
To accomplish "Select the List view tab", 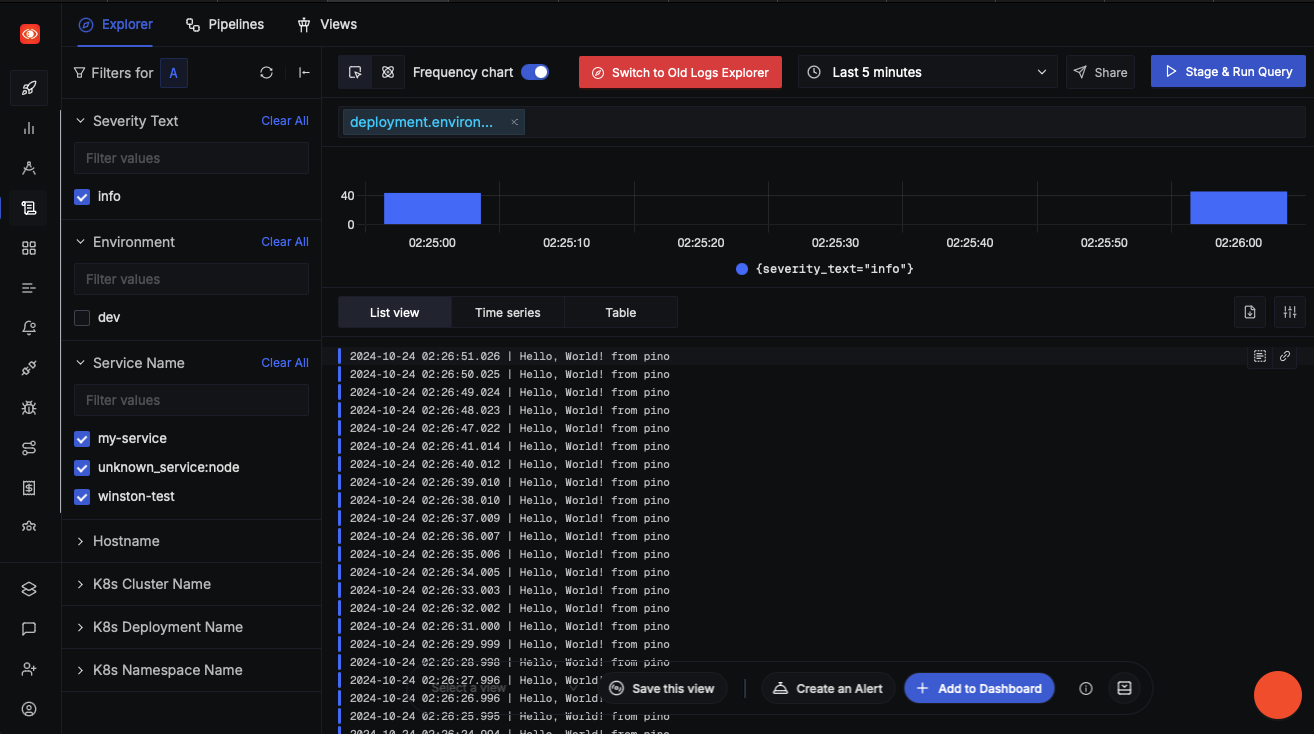I will [x=395, y=312].
